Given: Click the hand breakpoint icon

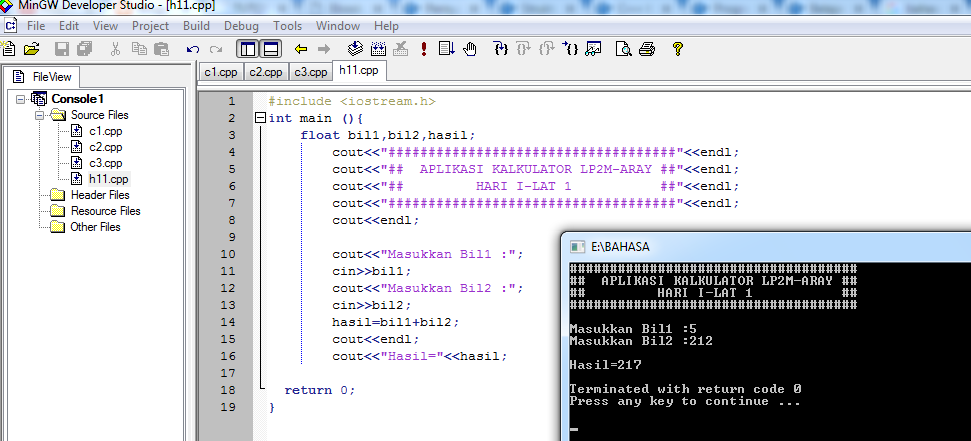Looking at the screenshot, I should [470, 49].
